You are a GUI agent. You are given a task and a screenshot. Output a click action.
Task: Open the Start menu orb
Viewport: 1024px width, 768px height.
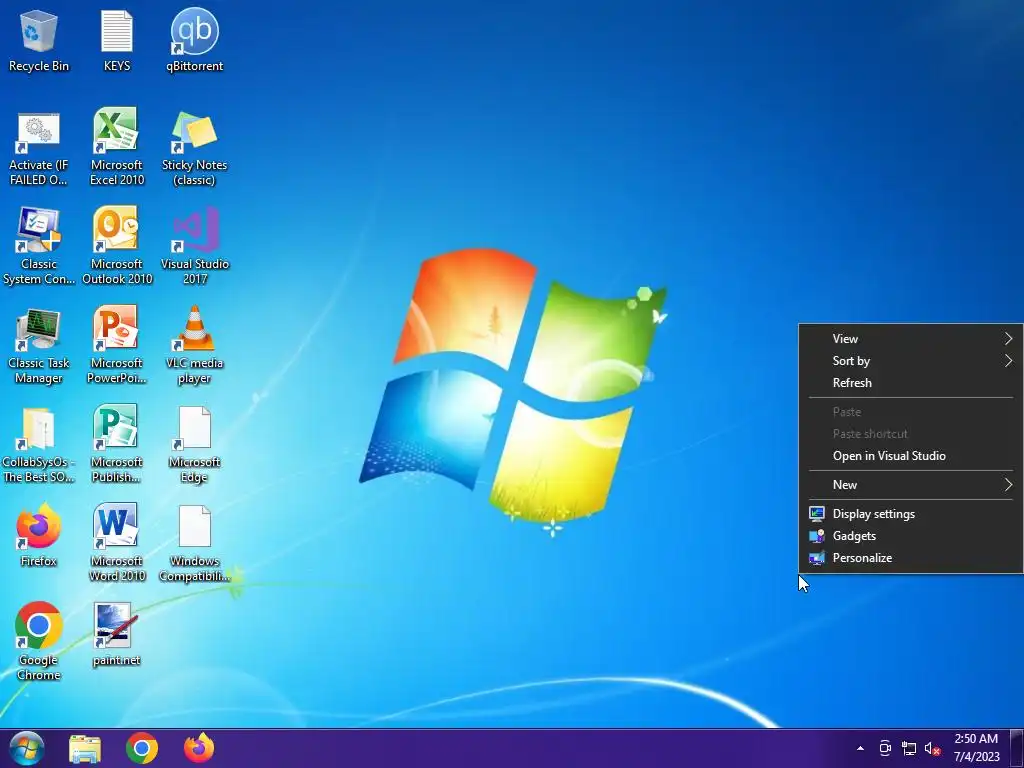tap(27, 748)
